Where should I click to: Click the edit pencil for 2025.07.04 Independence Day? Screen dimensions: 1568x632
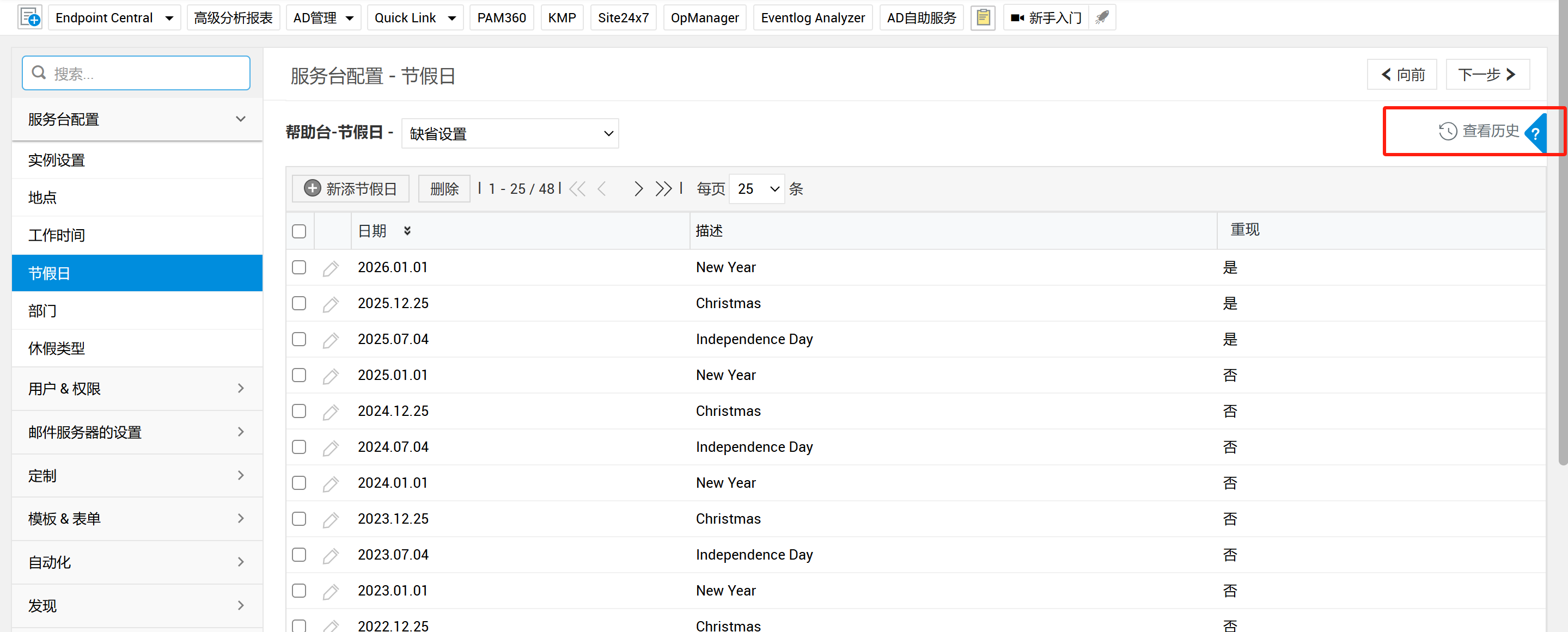point(331,340)
